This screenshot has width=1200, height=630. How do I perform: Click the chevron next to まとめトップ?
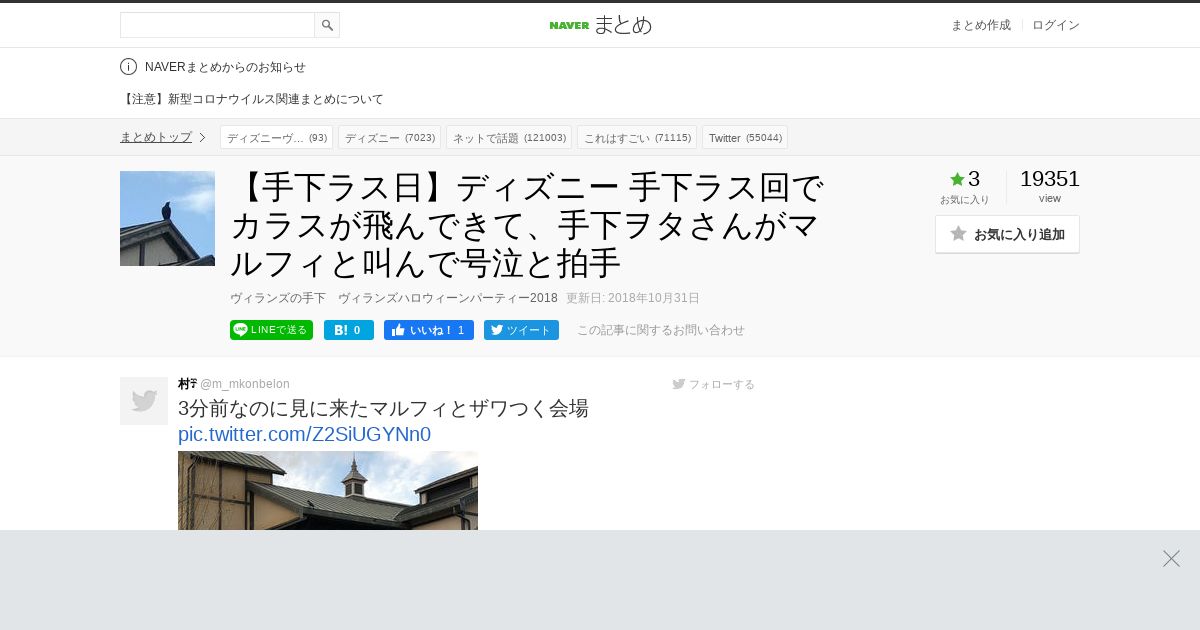pyautogui.click(x=202, y=137)
